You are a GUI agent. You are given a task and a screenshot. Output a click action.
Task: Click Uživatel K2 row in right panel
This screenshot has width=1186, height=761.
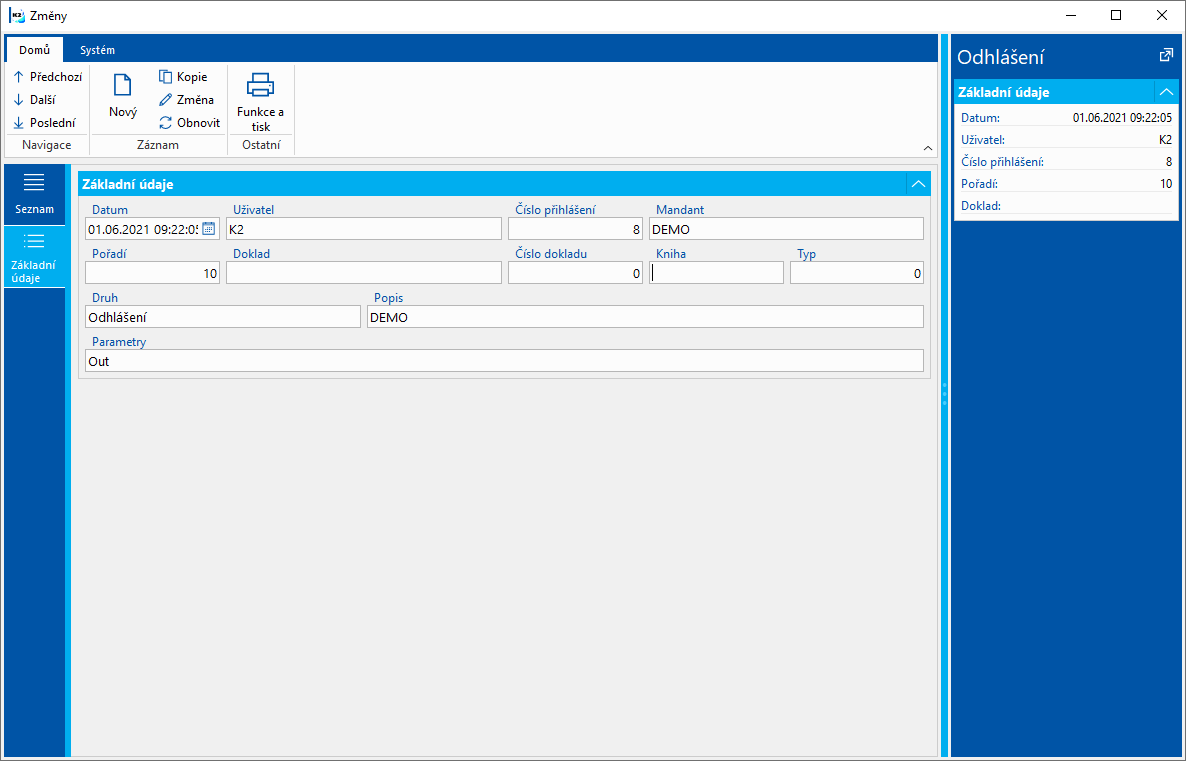click(x=1066, y=140)
